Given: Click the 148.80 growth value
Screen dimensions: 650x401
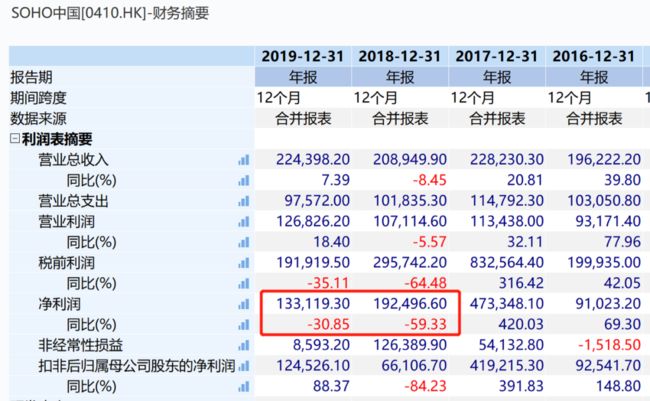Looking at the screenshot, I should [x=618, y=386].
